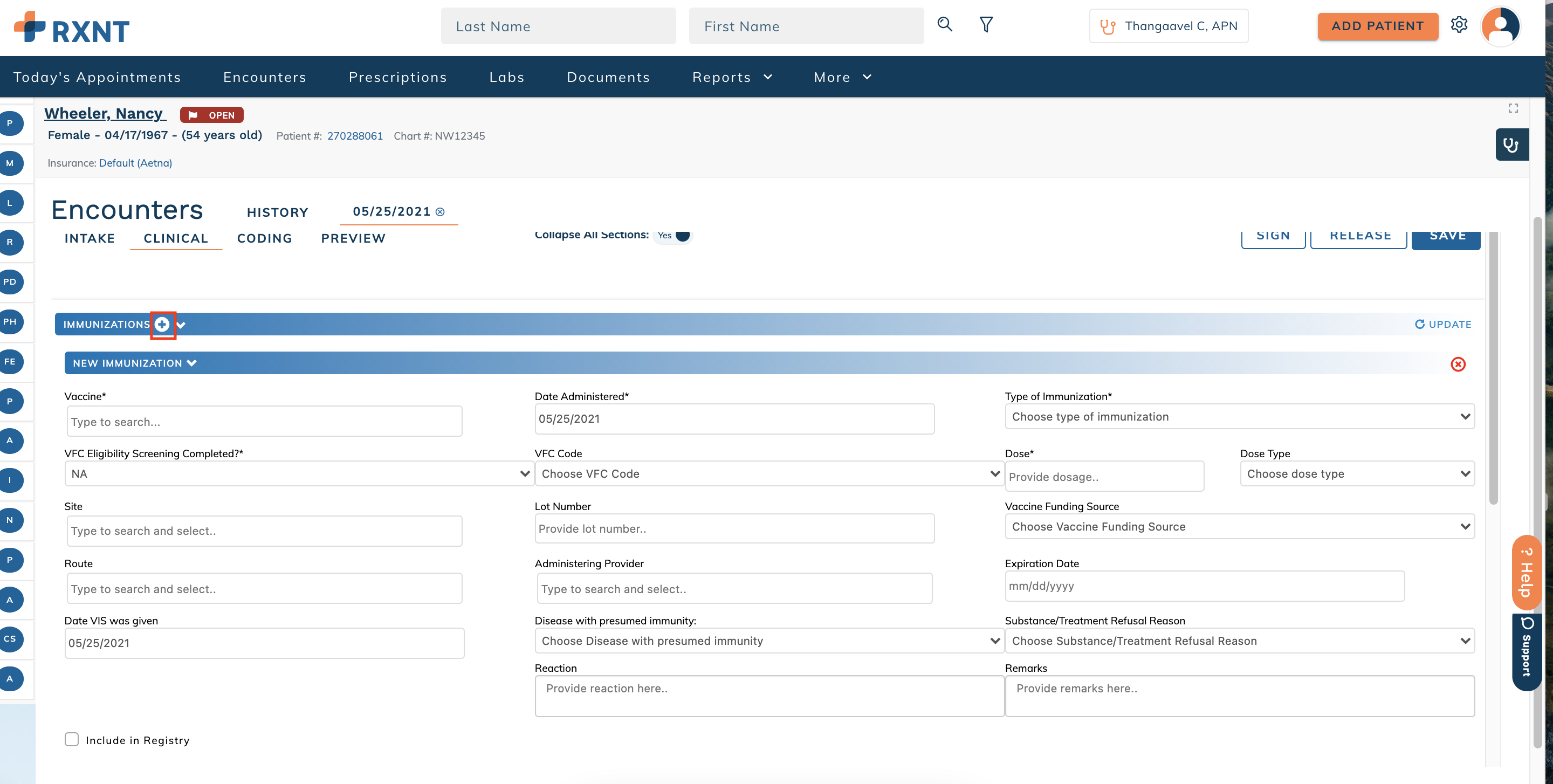Open Wheeler, Nancy patient link
This screenshot has height=784, width=1553.
[105, 113]
